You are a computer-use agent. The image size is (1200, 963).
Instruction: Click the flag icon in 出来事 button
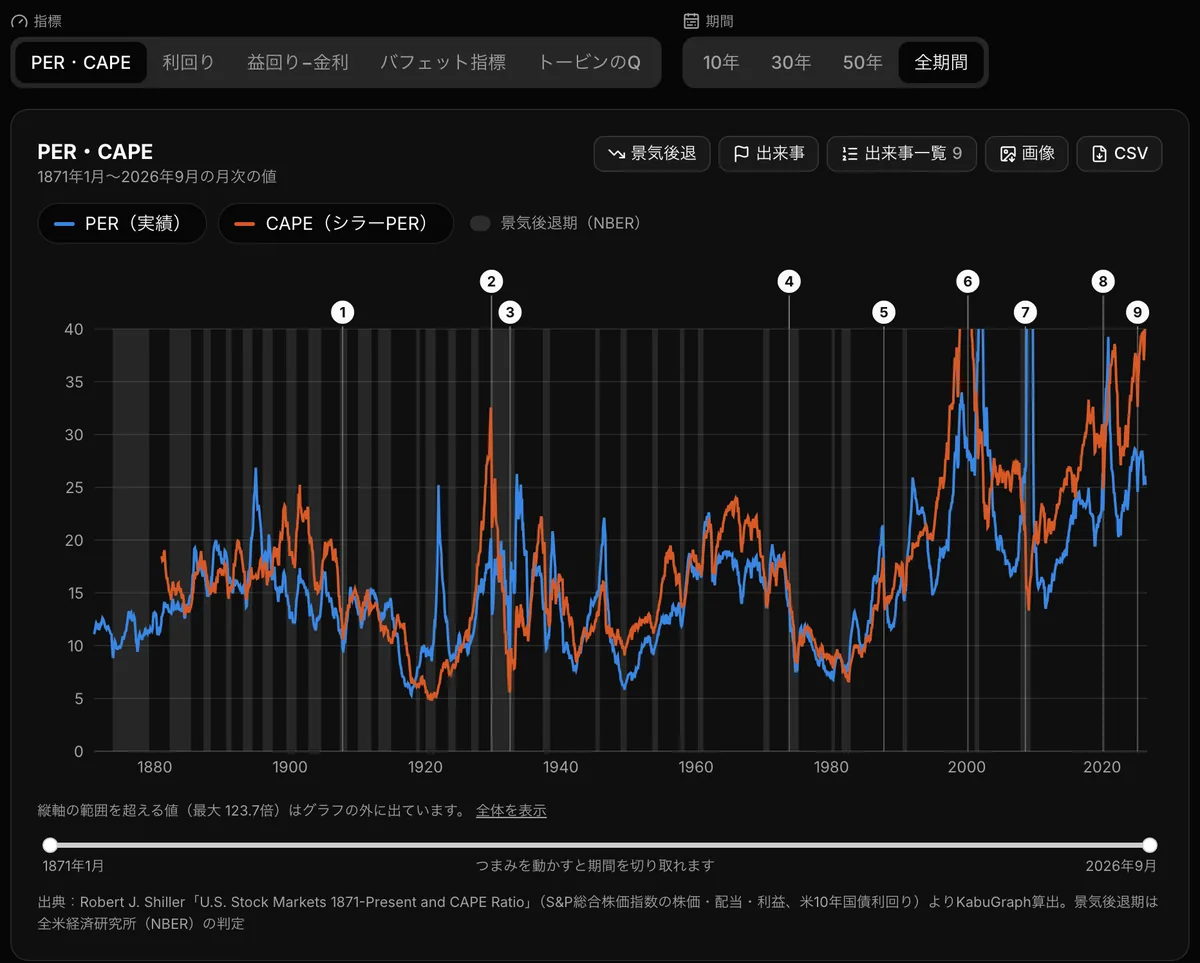[x=741, y=154]
